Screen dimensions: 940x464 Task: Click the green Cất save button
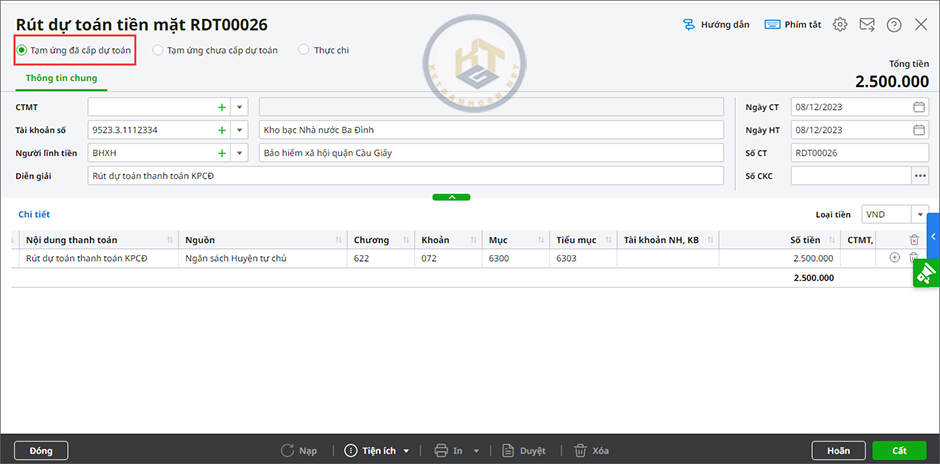point(899,451)
